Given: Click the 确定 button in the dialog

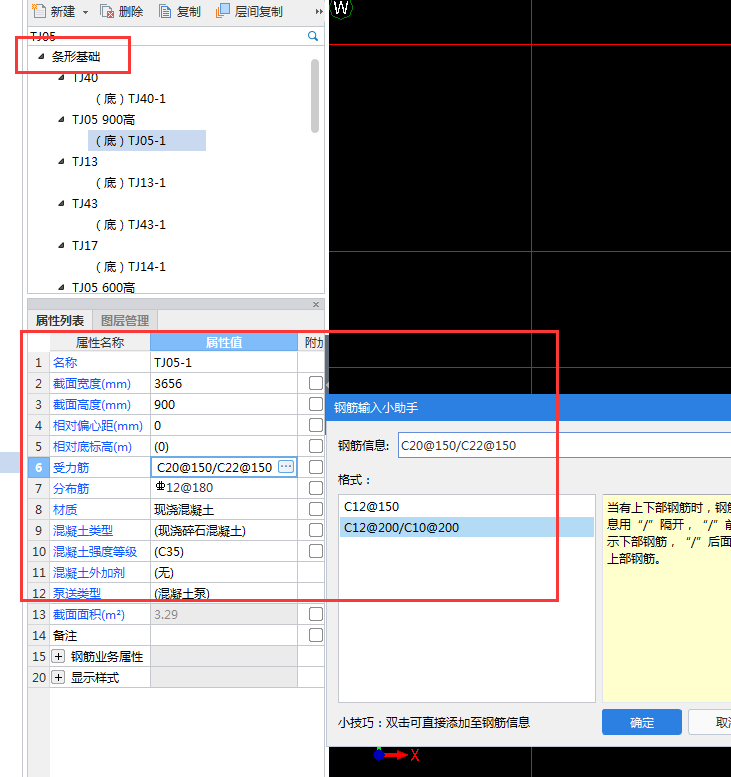Looking at the screenshot, I should click(642, 722).
